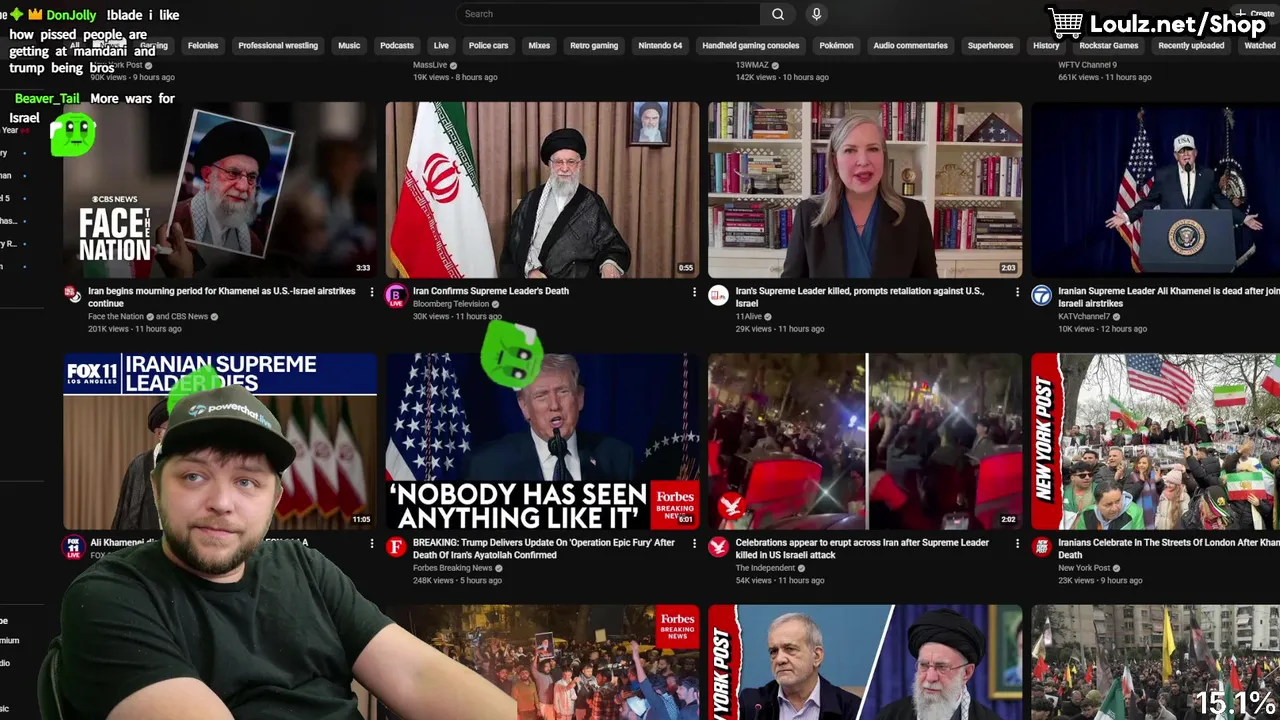This screenshot has width=1280, height=720.
Task: Open 'Iran begins mourning period for Khamenei' title
Action: [x=222, y=297]
